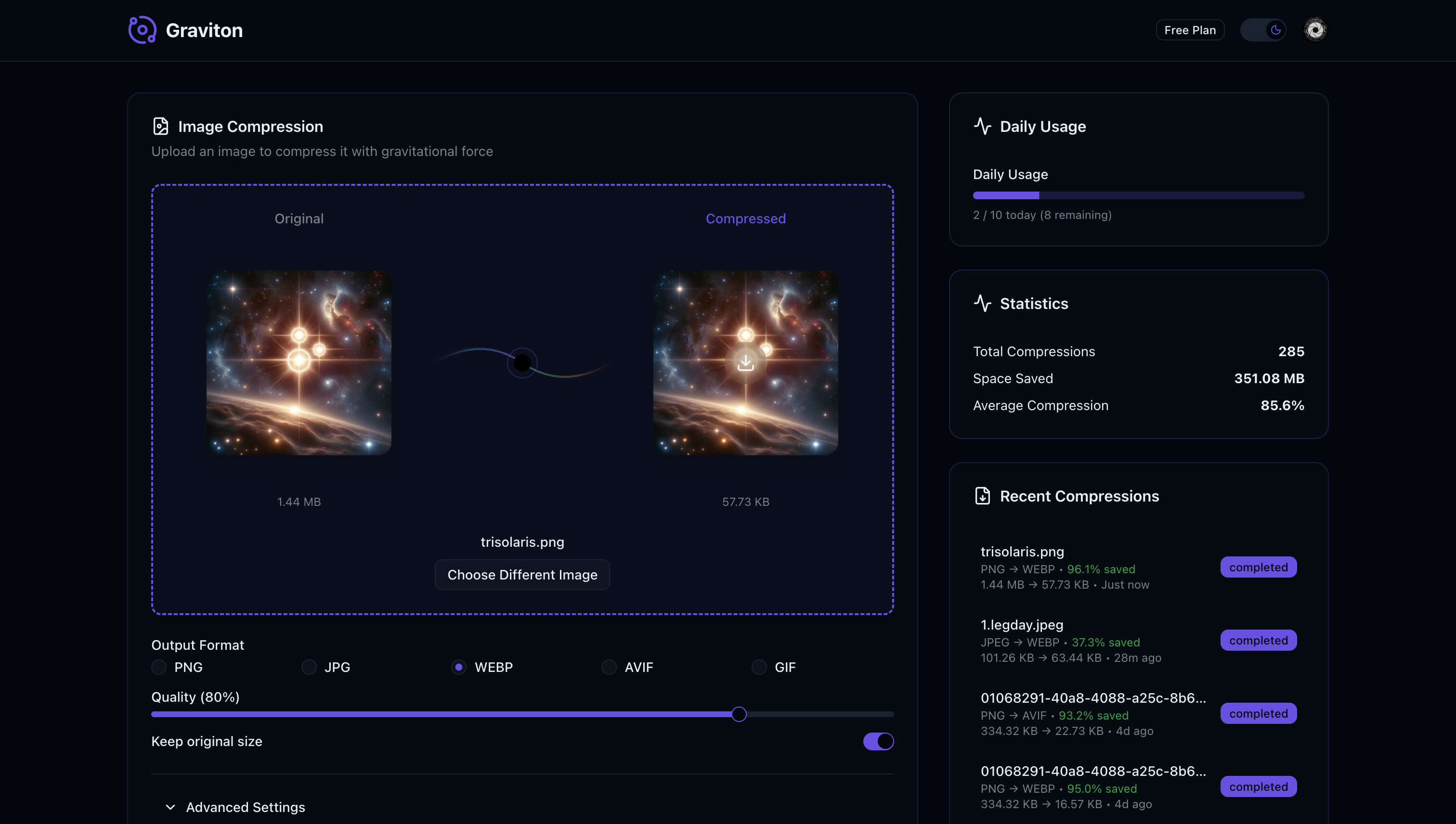1456x824 pixels.
Task: Choose GIF as output format
Action: pos(759,667)
